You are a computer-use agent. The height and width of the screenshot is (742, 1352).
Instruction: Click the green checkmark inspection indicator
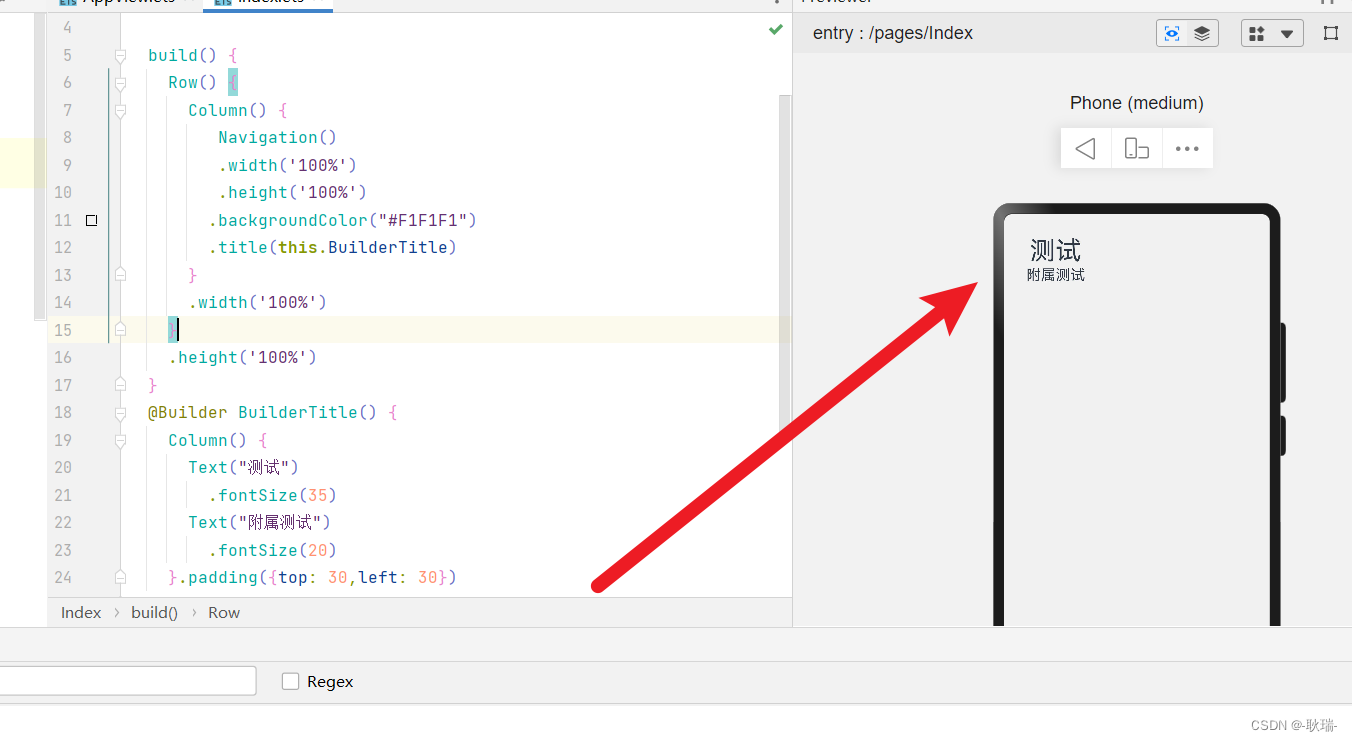(x=775, y=30)
